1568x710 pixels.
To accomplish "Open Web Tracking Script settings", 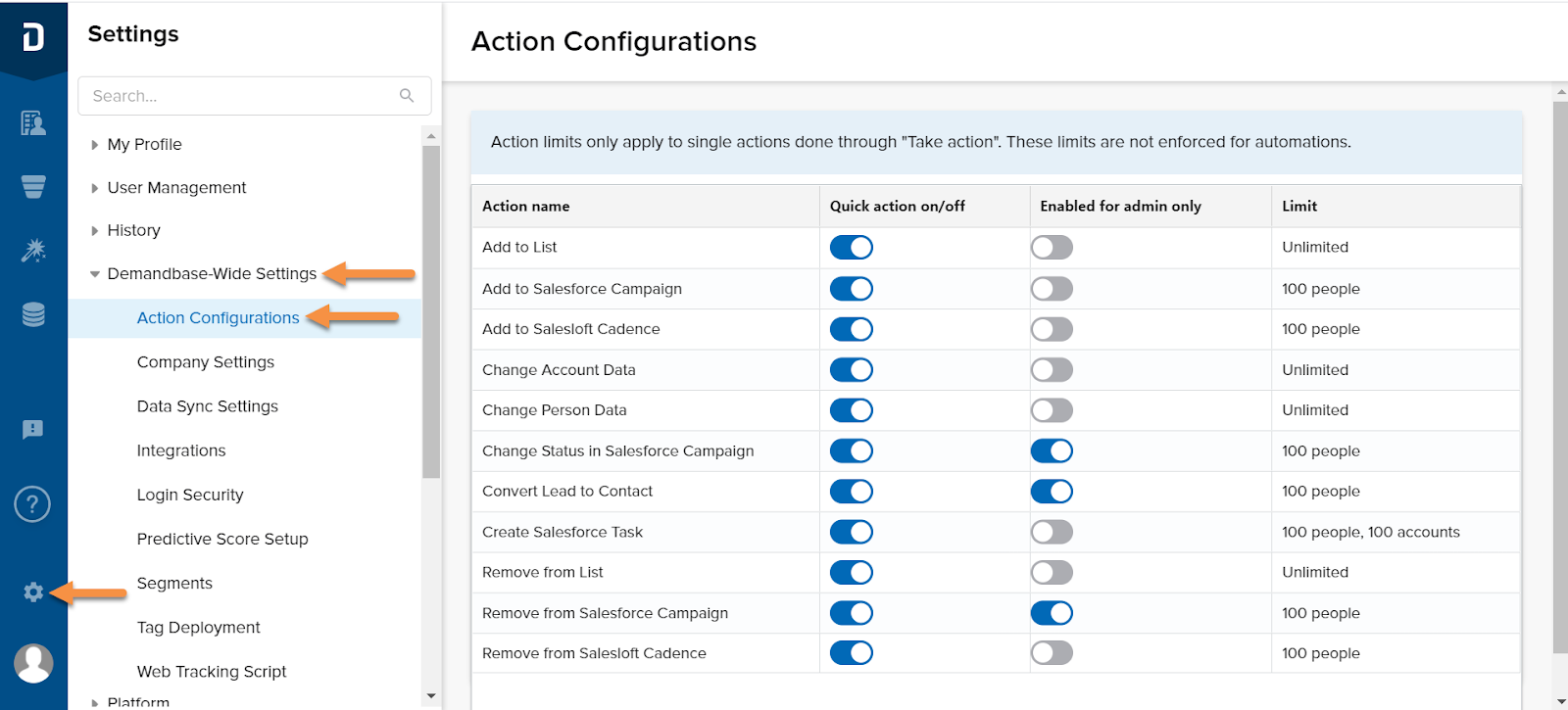I will (x=212, y=671).
